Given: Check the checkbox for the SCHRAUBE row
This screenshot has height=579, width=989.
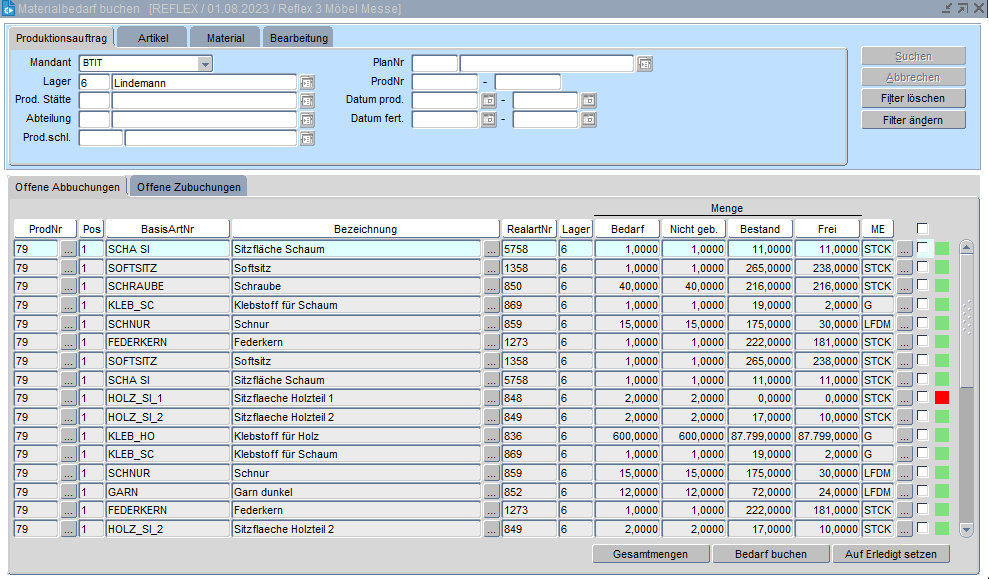Looking at the screenshot, I should 923,286.
